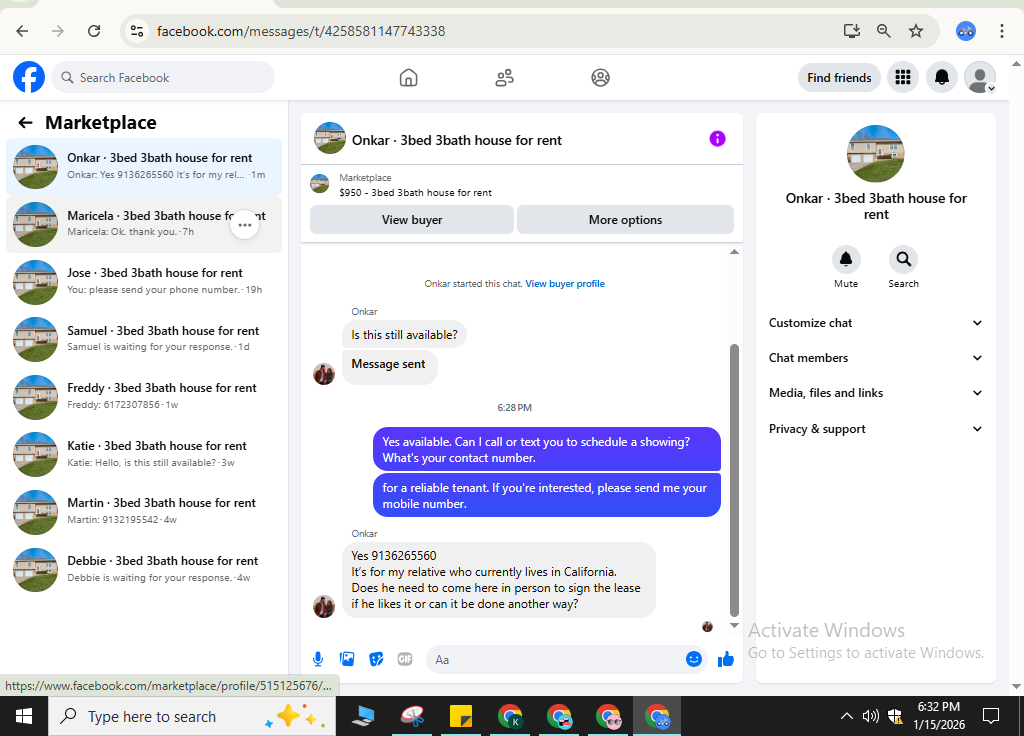This screenshot has width=1024, height=736.
Task: Open options dots on Maricela chat
Action: click(245, 225)
